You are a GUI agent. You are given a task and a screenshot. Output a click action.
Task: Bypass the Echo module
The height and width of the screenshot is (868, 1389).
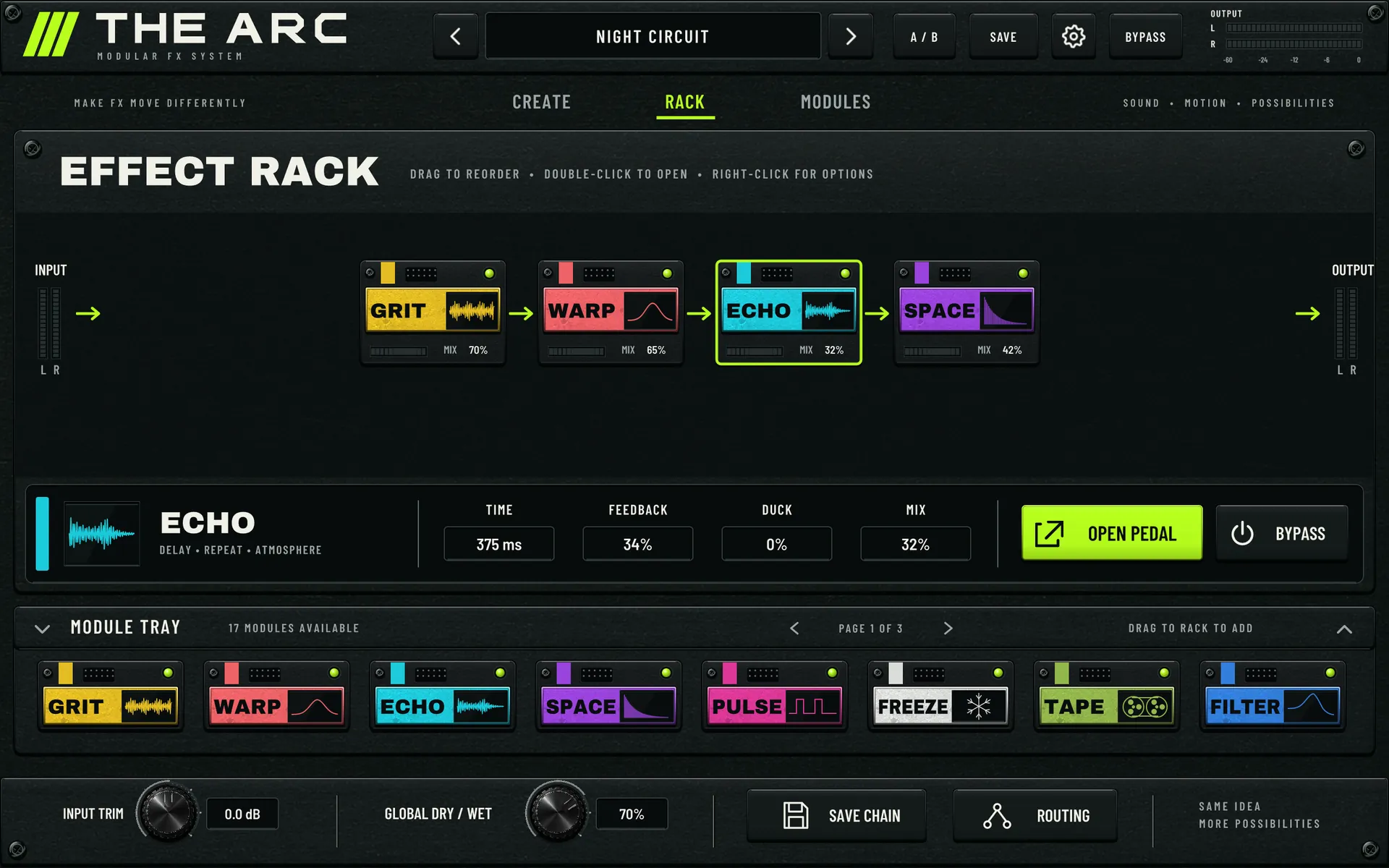(1282, 533)
